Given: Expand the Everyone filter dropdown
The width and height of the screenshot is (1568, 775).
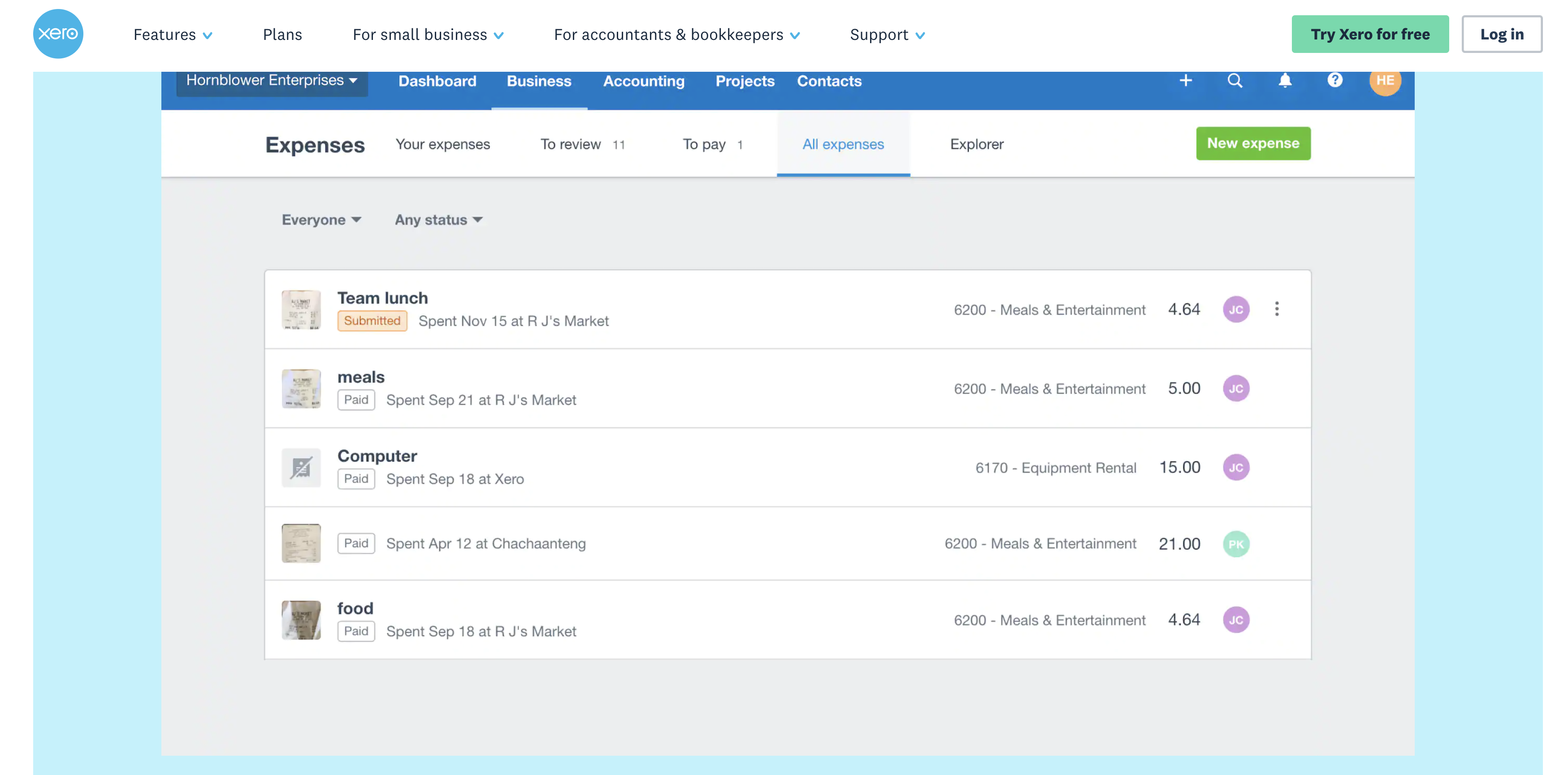Looking at the screenshot, I should (321, 220).
